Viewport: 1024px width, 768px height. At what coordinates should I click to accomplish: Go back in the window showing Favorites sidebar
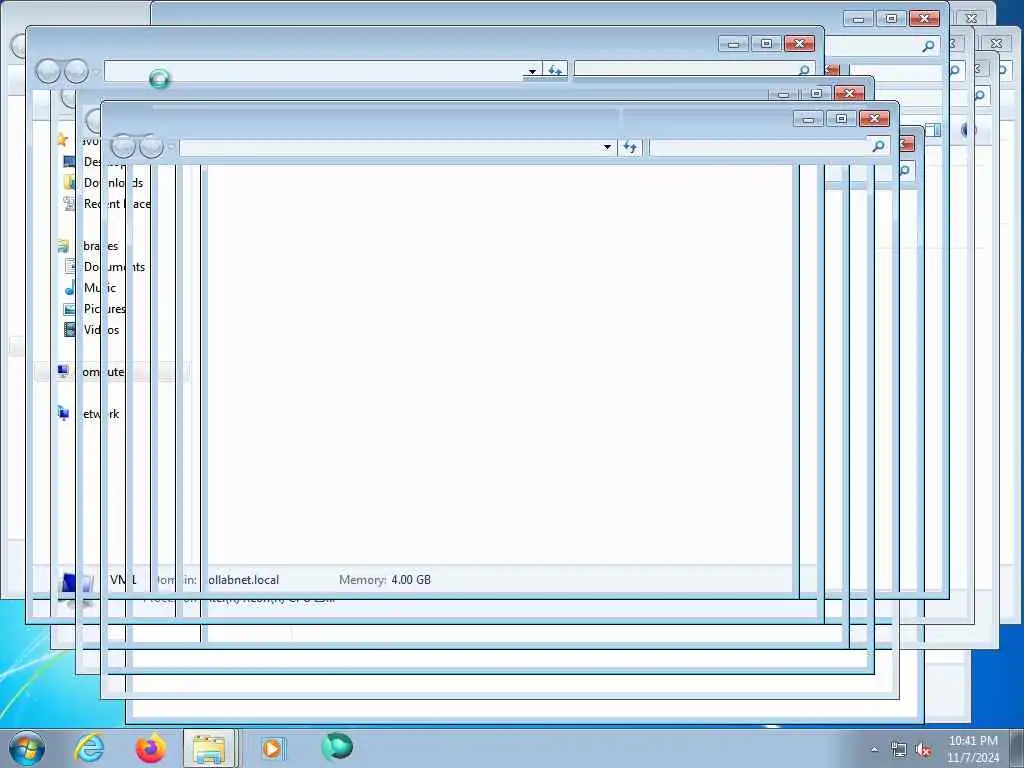click(x=48, y=71)
